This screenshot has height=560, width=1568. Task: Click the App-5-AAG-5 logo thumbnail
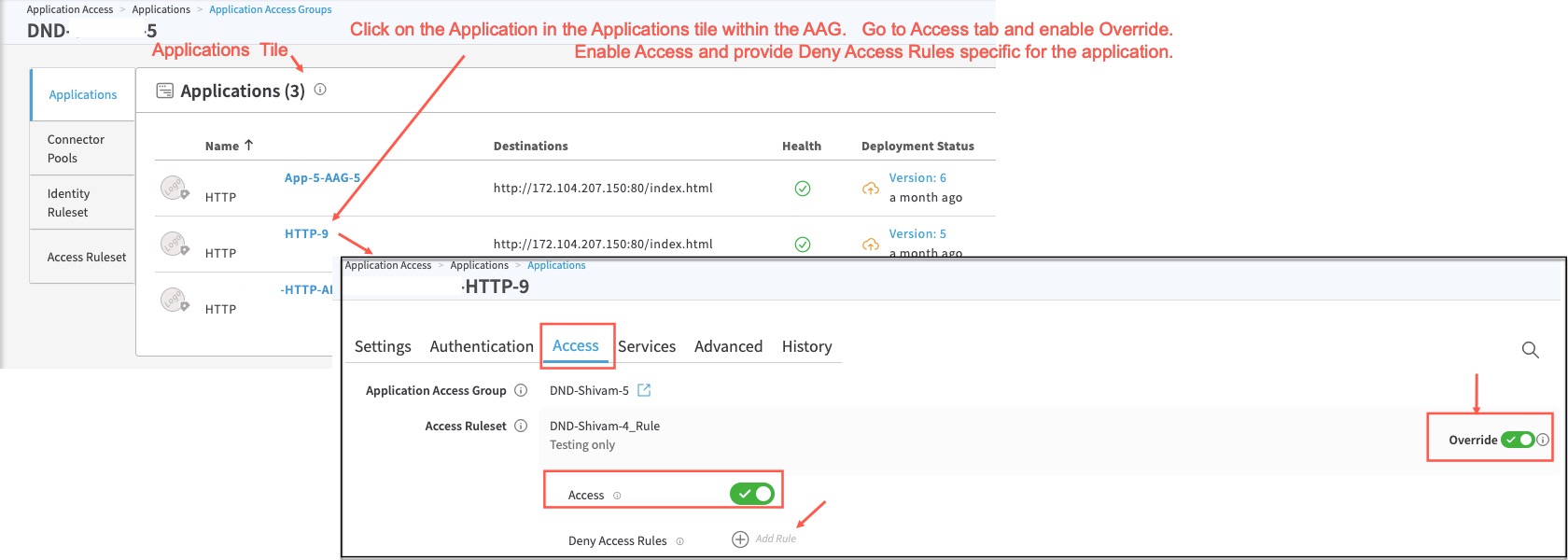coord(174,188)
